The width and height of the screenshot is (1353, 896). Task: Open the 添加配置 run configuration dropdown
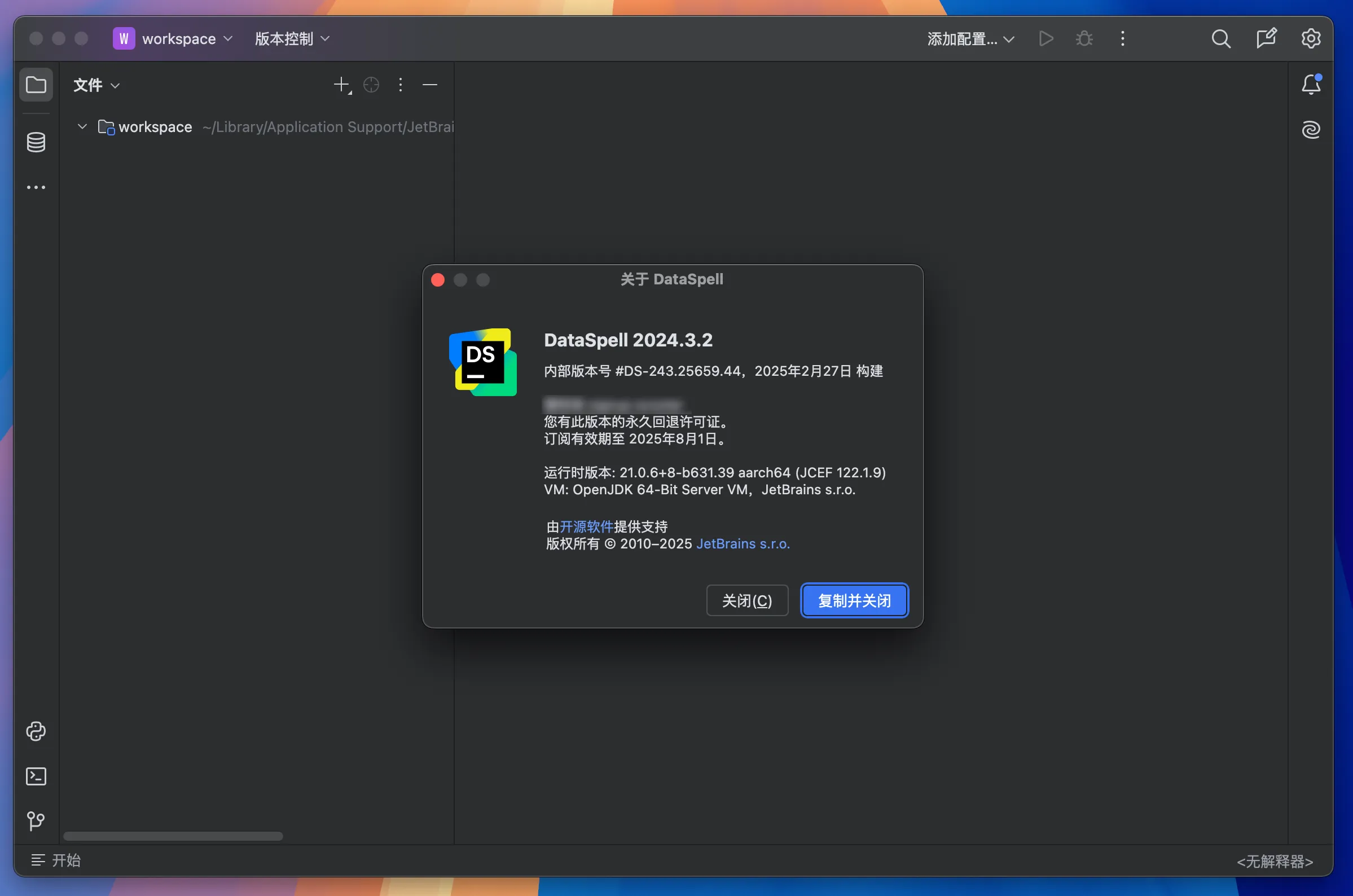[x=970, y=39]
